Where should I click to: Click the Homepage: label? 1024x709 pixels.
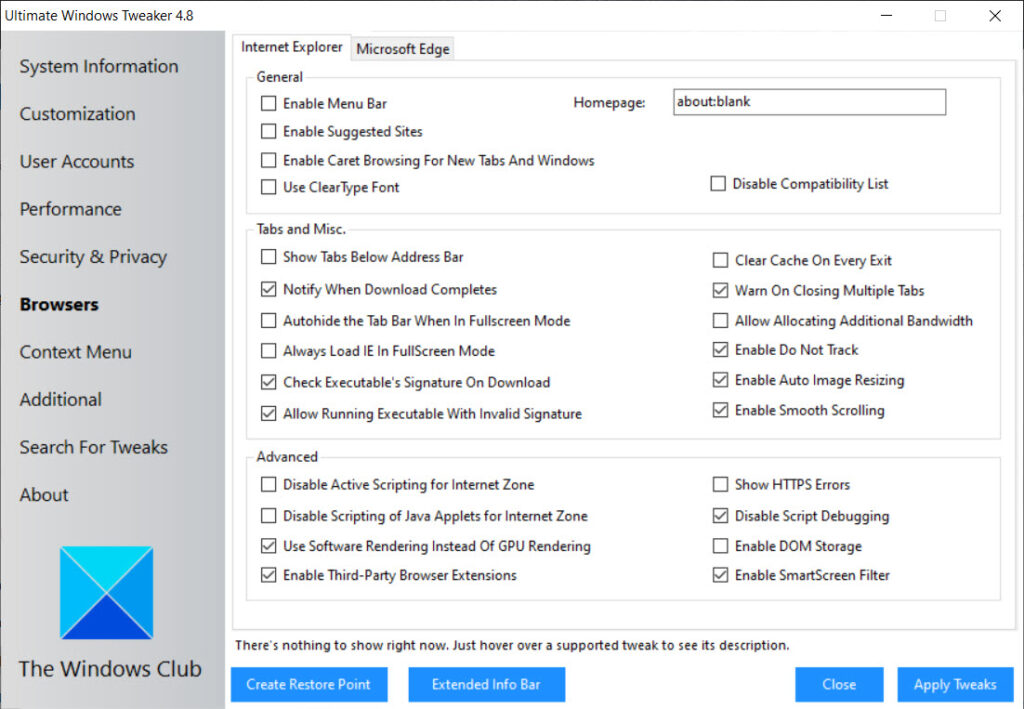[609, 102]
